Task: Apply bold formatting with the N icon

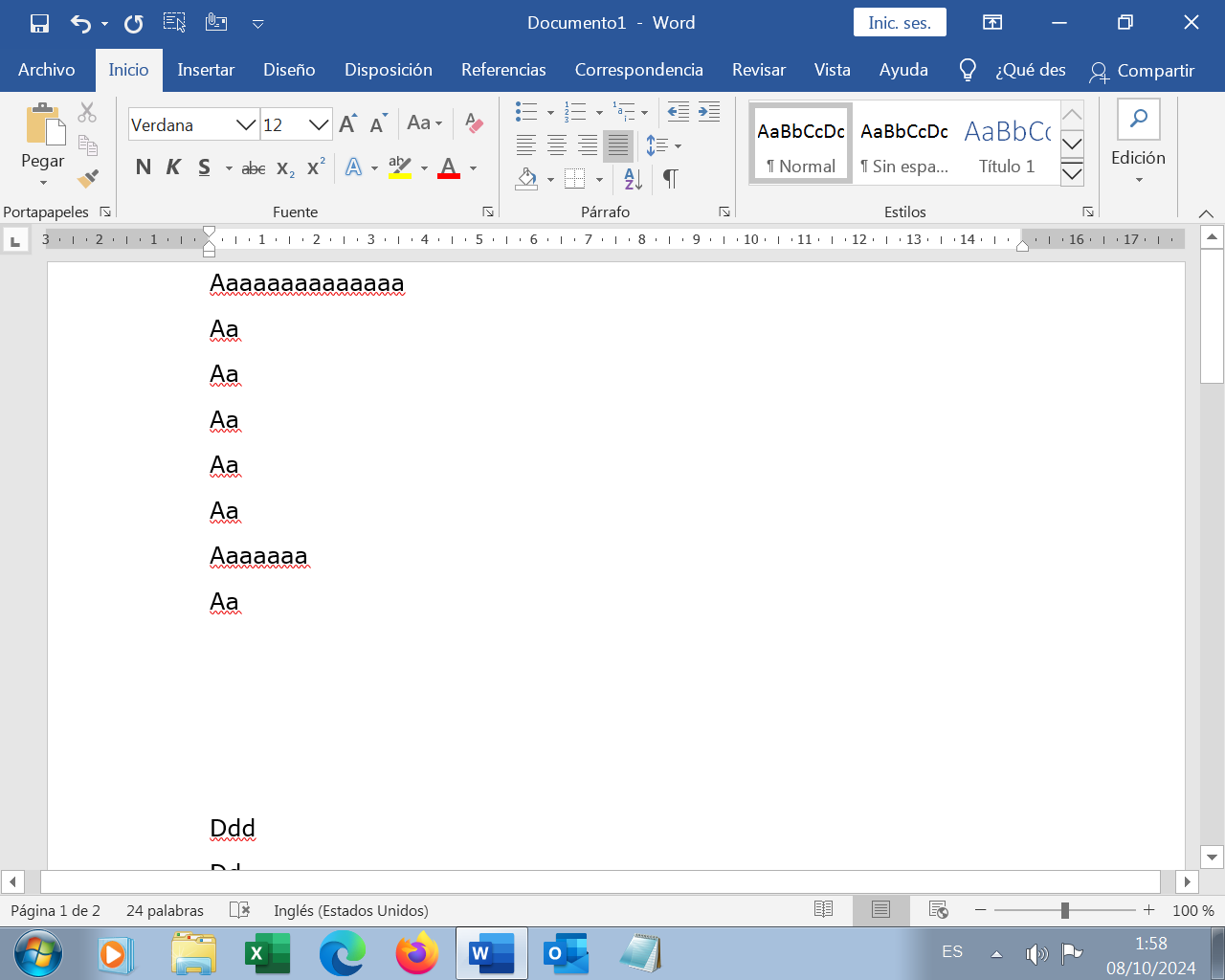Action: coord(143,167)
